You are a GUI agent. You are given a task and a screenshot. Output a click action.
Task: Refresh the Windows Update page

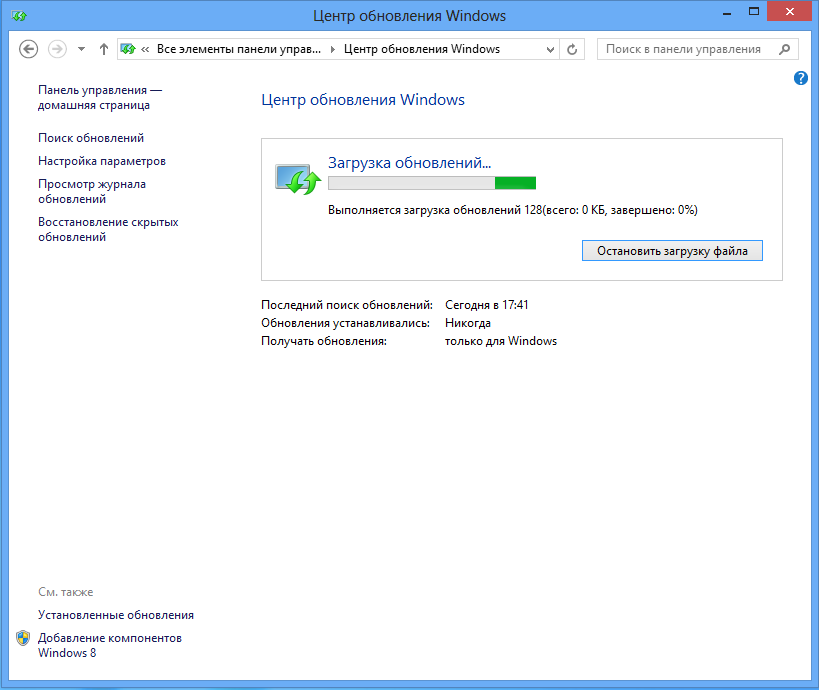[x=572, y=49]
